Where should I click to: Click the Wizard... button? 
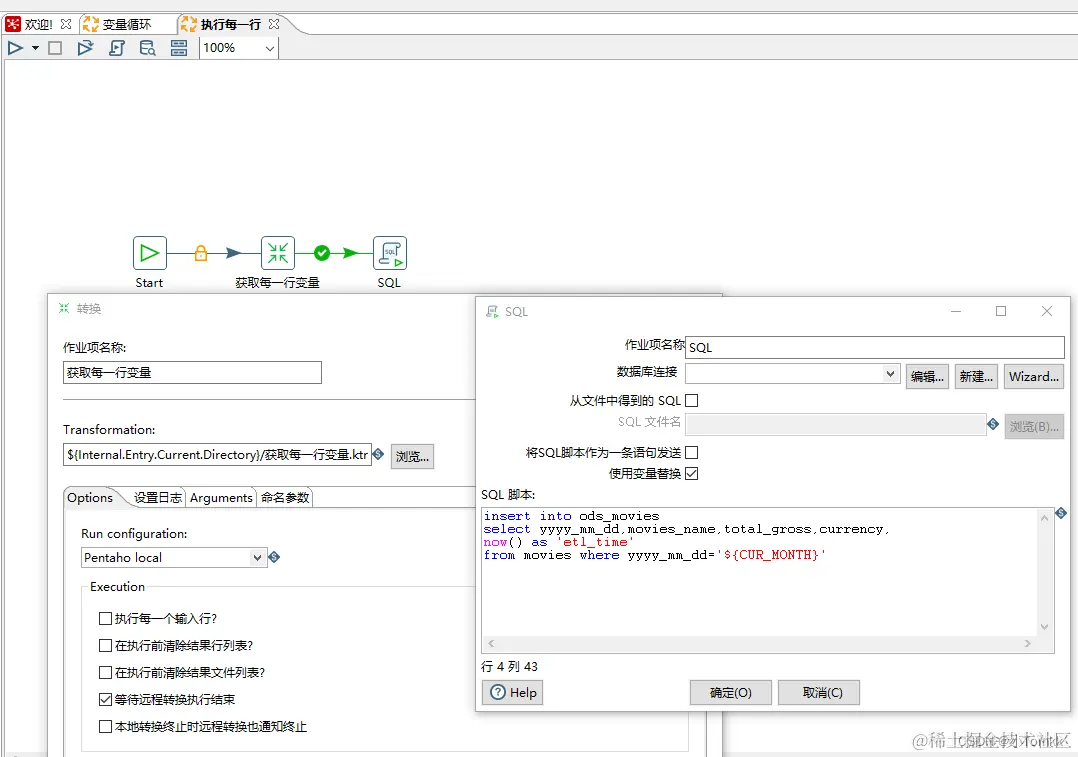point(1034,377)
